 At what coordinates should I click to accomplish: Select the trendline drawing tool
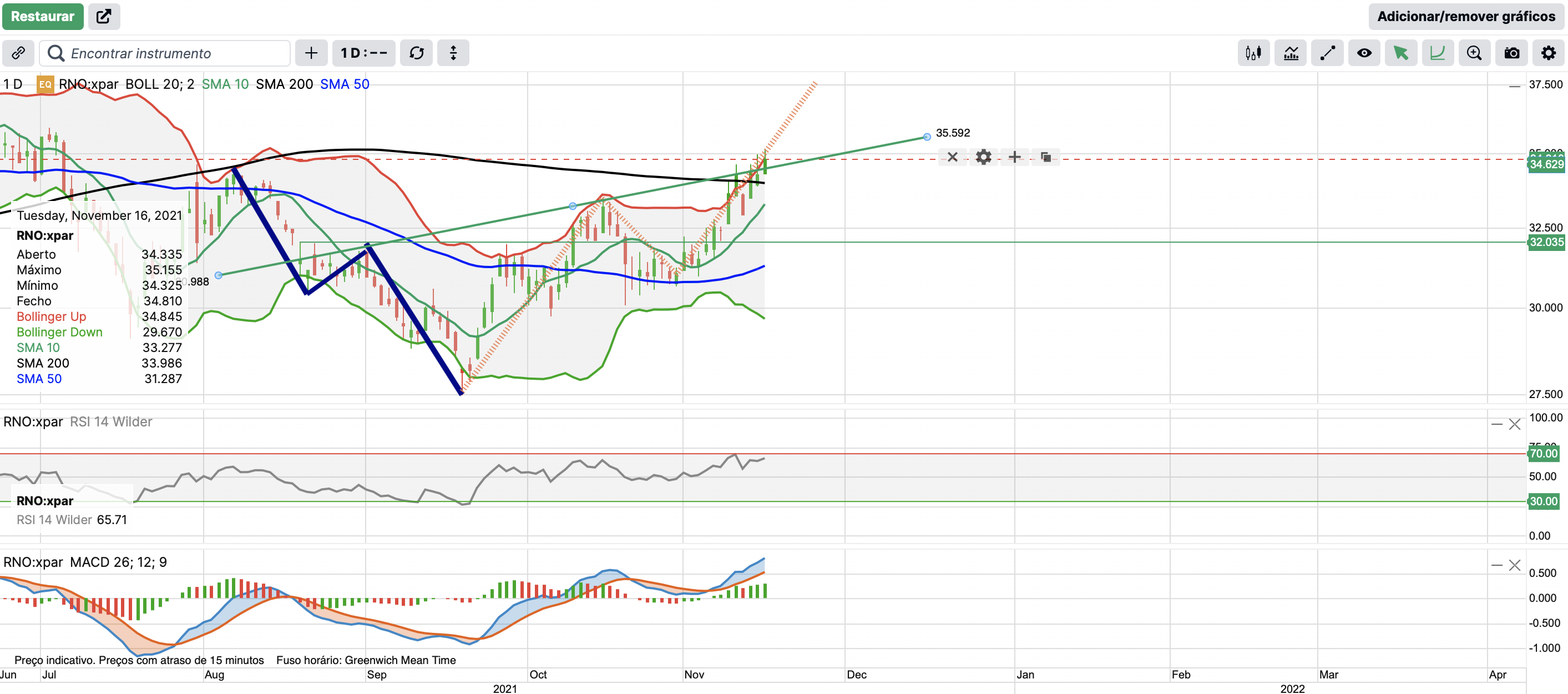click(1327, 53)
